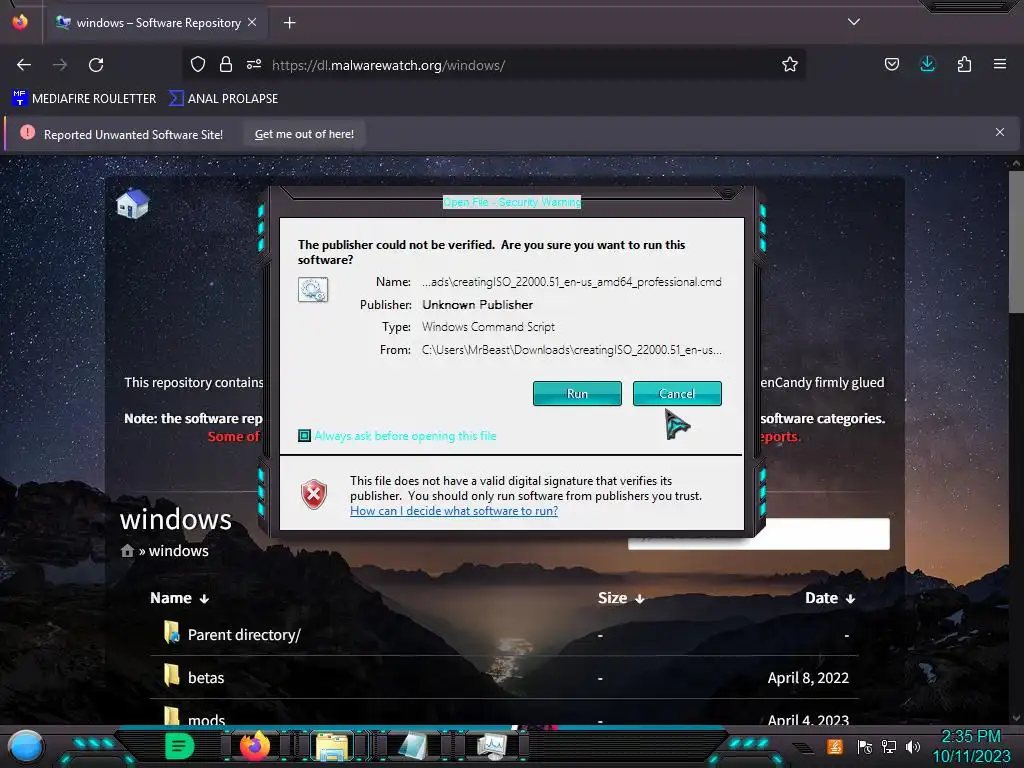
Task: Click the Get me out of here! button
Action: point(304,134)
